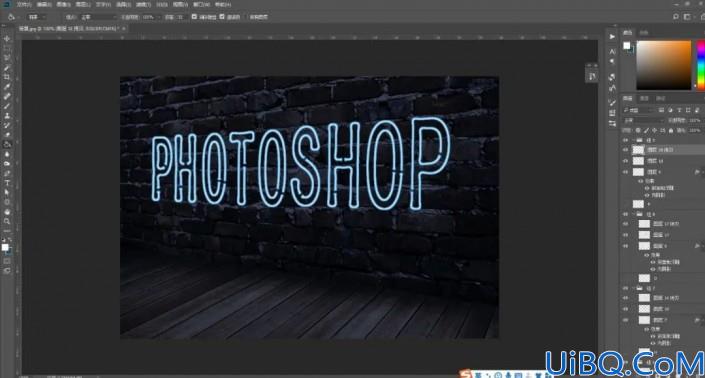The image size is (705, 378).
Task: Select the Blur tool
Action: click(7, 154)
